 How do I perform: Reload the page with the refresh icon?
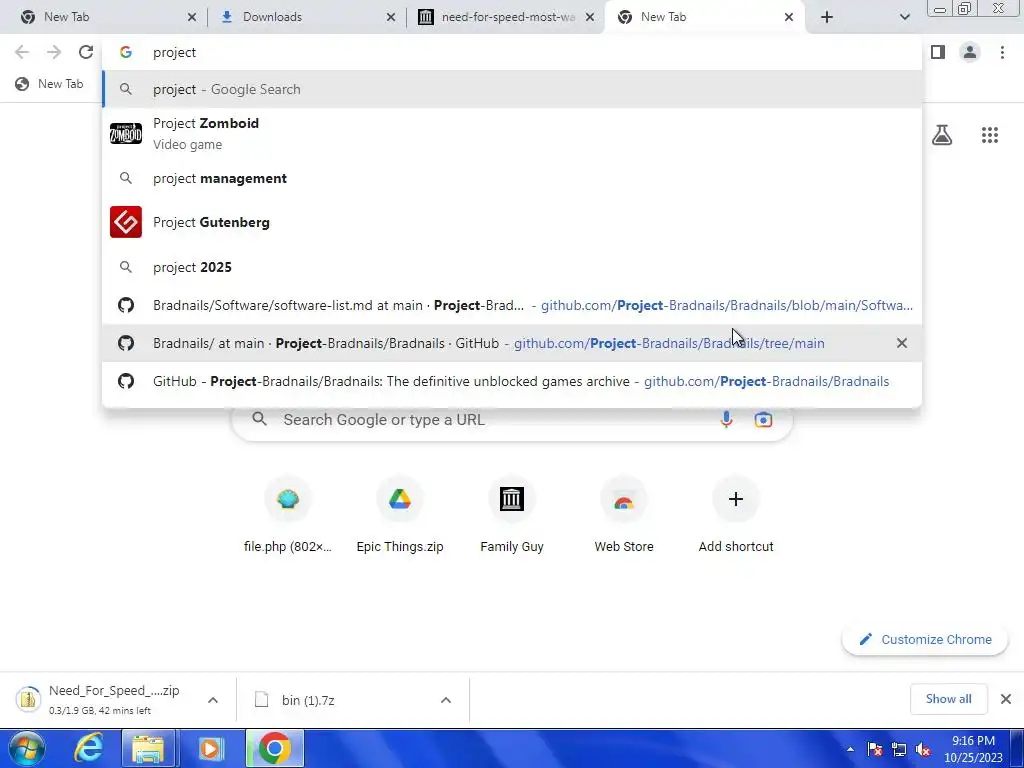pos(86,52)
